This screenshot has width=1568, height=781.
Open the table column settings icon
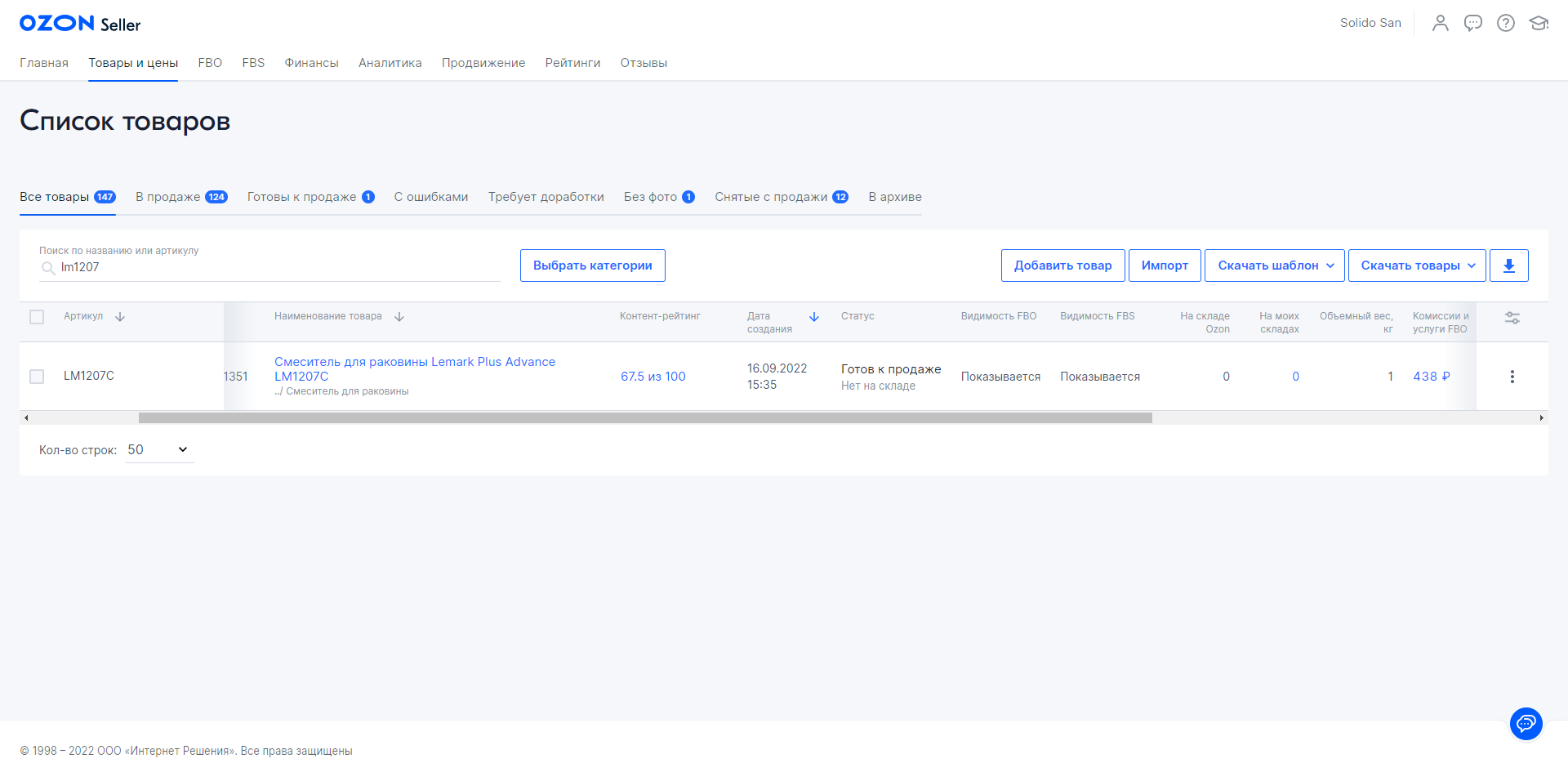[x=1512, y=318]
